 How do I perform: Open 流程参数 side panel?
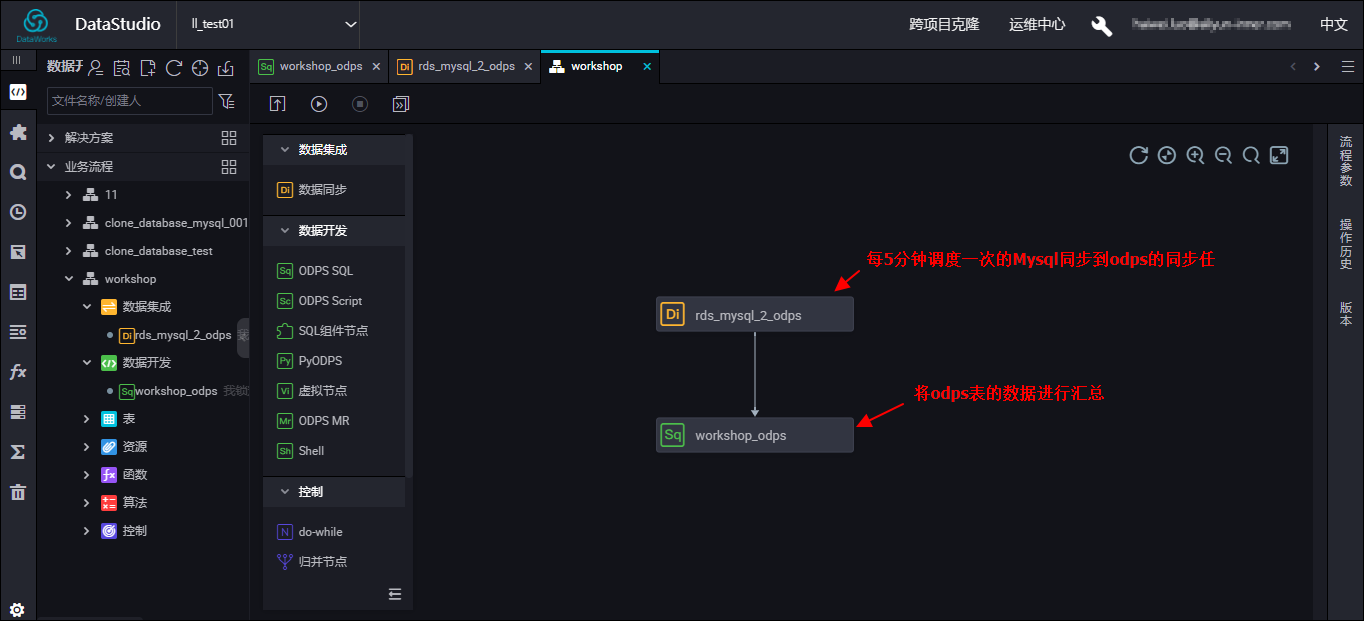tap(1346, 161)
